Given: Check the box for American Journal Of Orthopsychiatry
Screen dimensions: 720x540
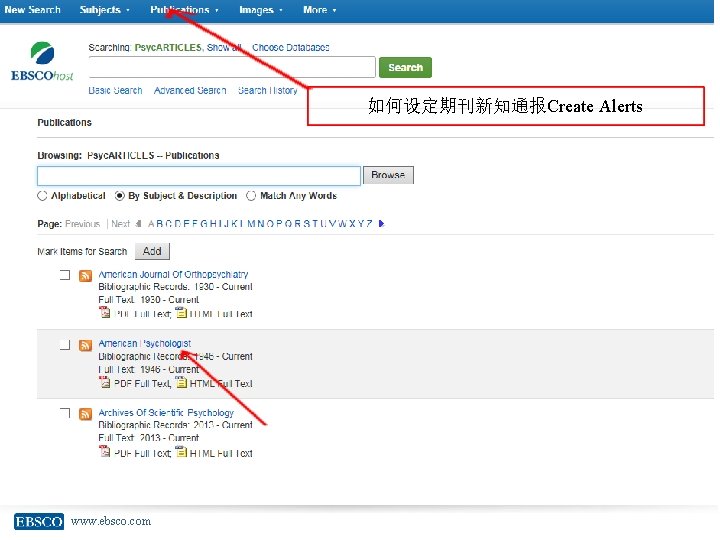Looking at the screenshot, I should coord(65,275).
